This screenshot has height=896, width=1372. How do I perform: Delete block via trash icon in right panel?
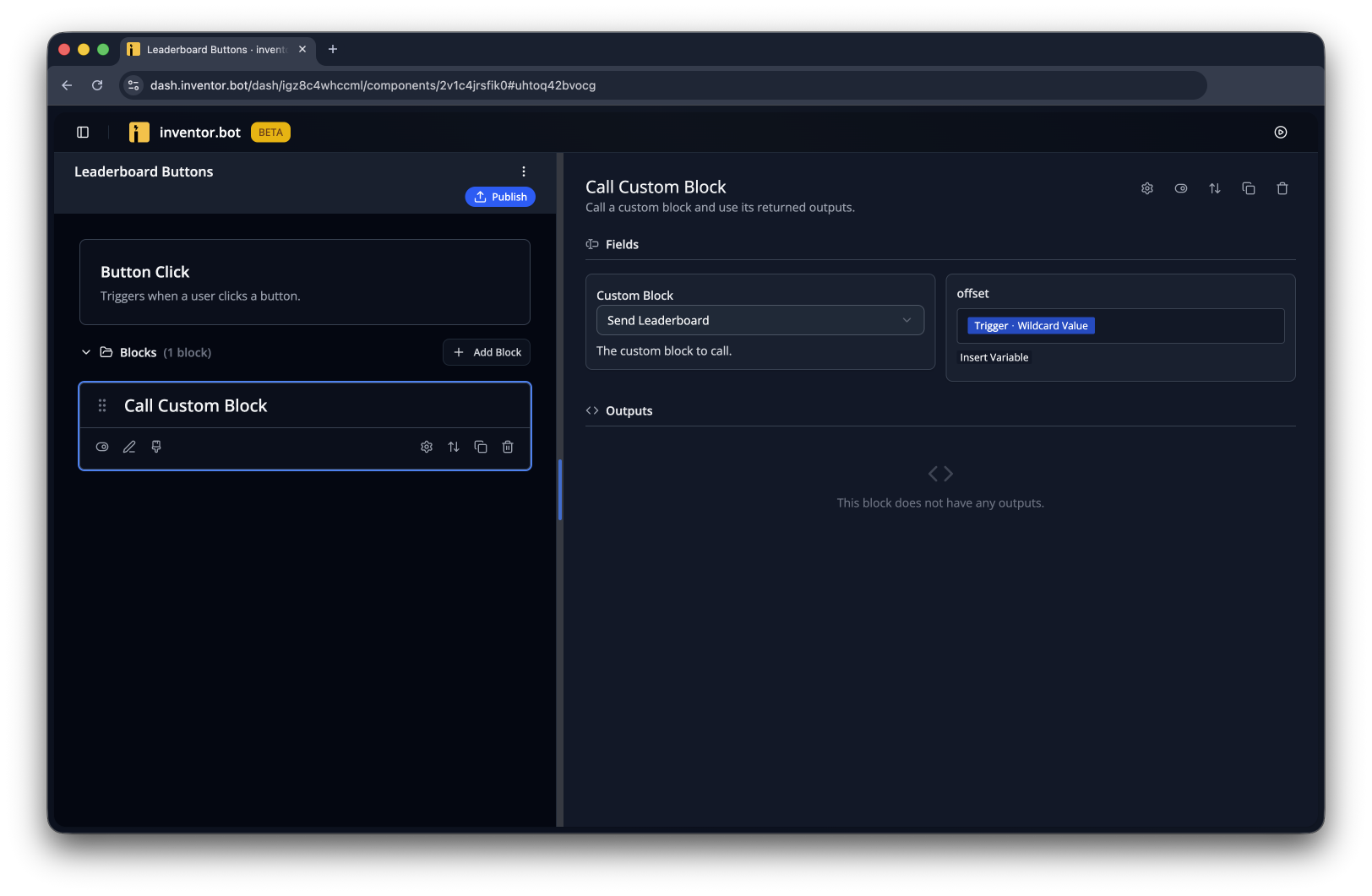pyautogui.click(x=1282, y=188)
